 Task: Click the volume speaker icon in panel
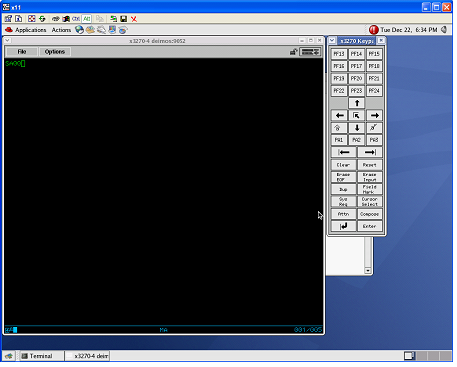pos(444,30)
